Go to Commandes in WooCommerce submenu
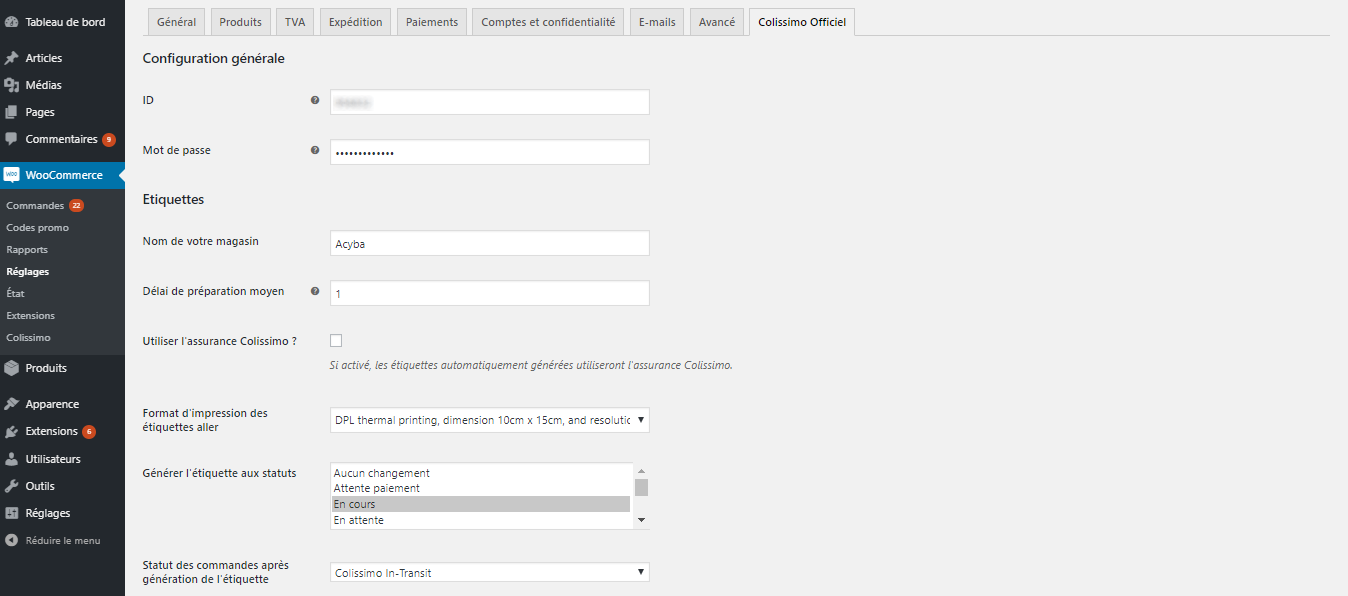Viewport: 1348px width, 596px height. click(35, 206)
